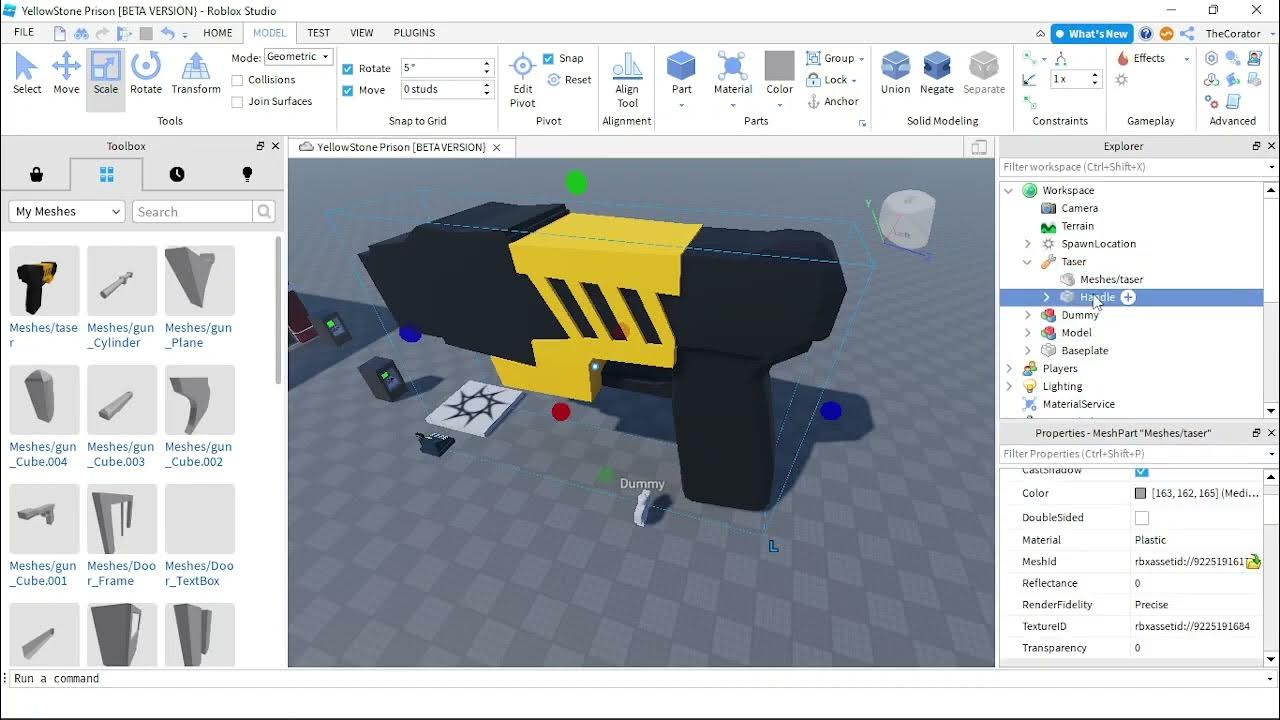Open the Meshes/gun_Plane toolbox item link
The height and width of the screenshot is (720, 1280).
point(198,335)
